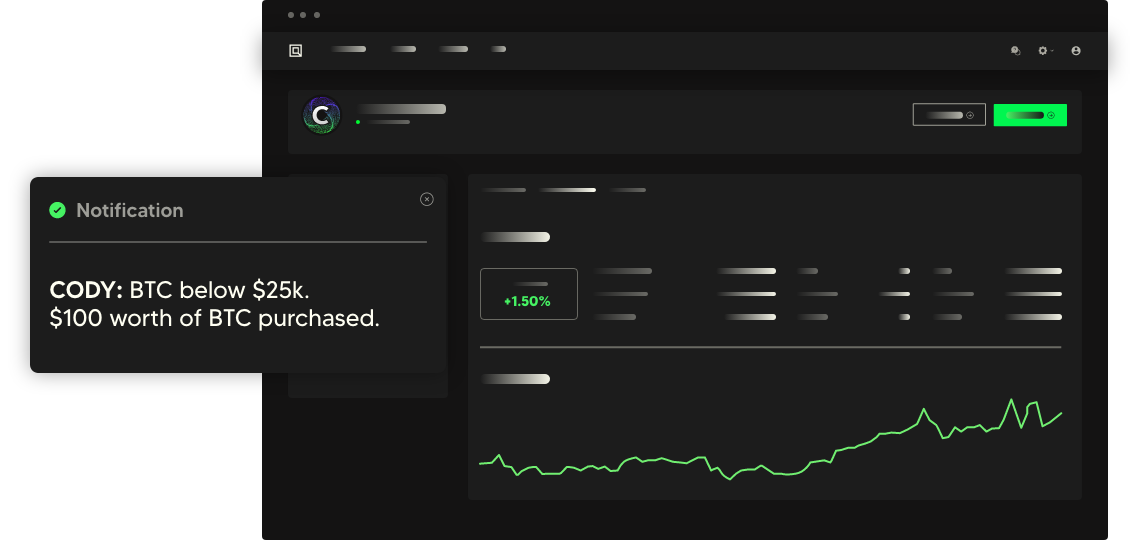Click the round C bot avatar
1138x540 pixels.
pos(321,116)
